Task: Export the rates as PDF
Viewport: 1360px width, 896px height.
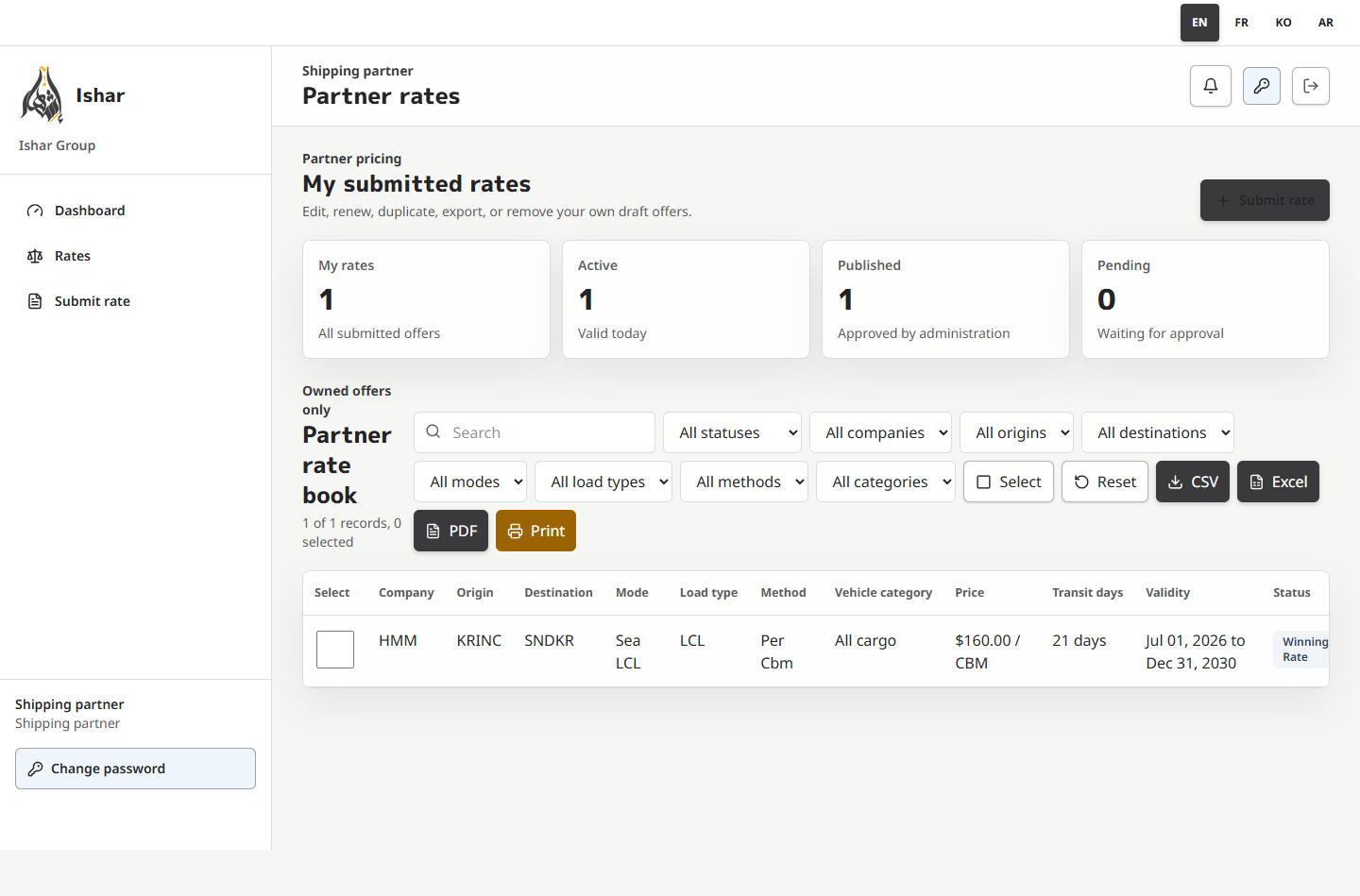Action: click(450, 531)
